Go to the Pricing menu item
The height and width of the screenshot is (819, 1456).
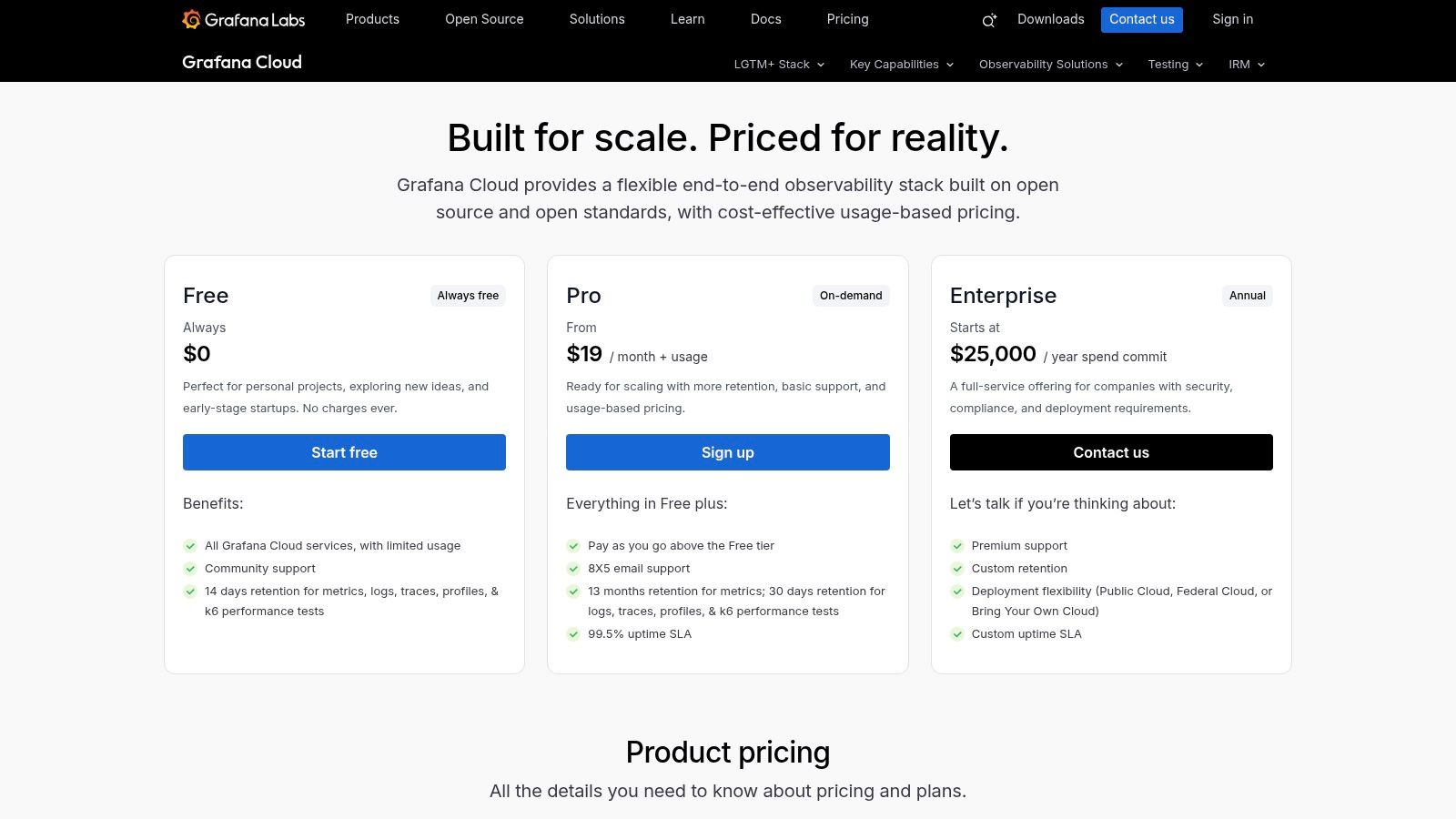(x=847, y=19)
